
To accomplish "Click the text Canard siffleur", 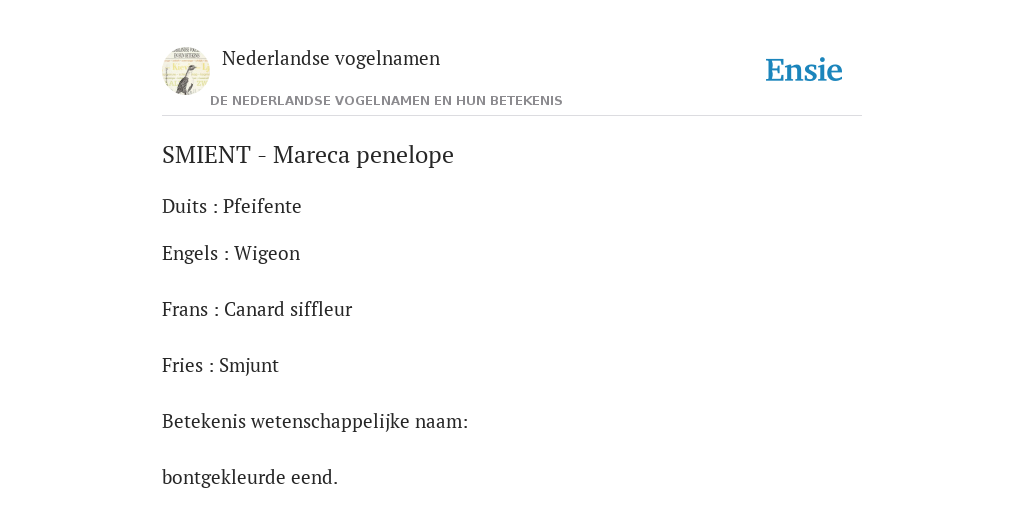I will tap(288, 309).
